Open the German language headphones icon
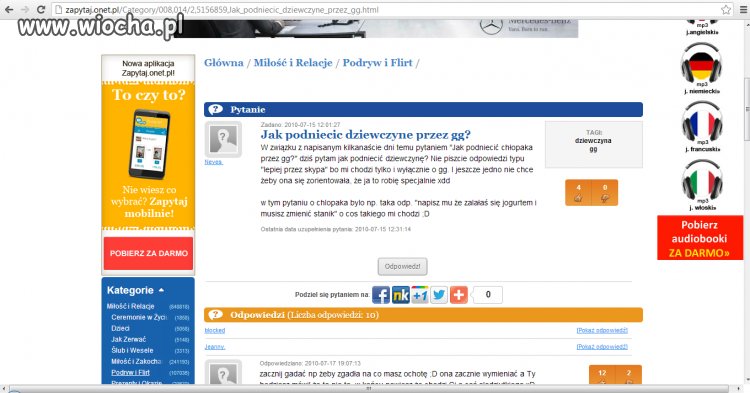750x393 pixels. click(x=702, y=63)
